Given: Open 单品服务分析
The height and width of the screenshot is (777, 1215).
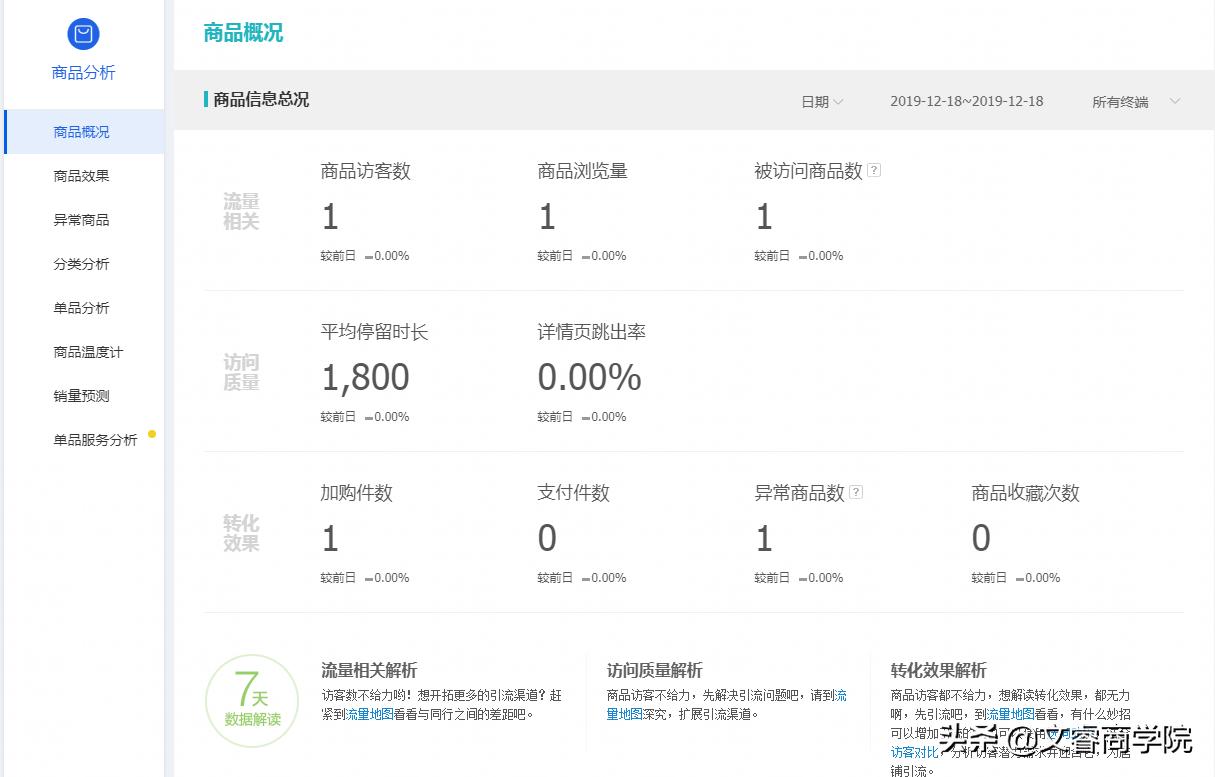Looking at the screenshot, I should pos(95,439).
